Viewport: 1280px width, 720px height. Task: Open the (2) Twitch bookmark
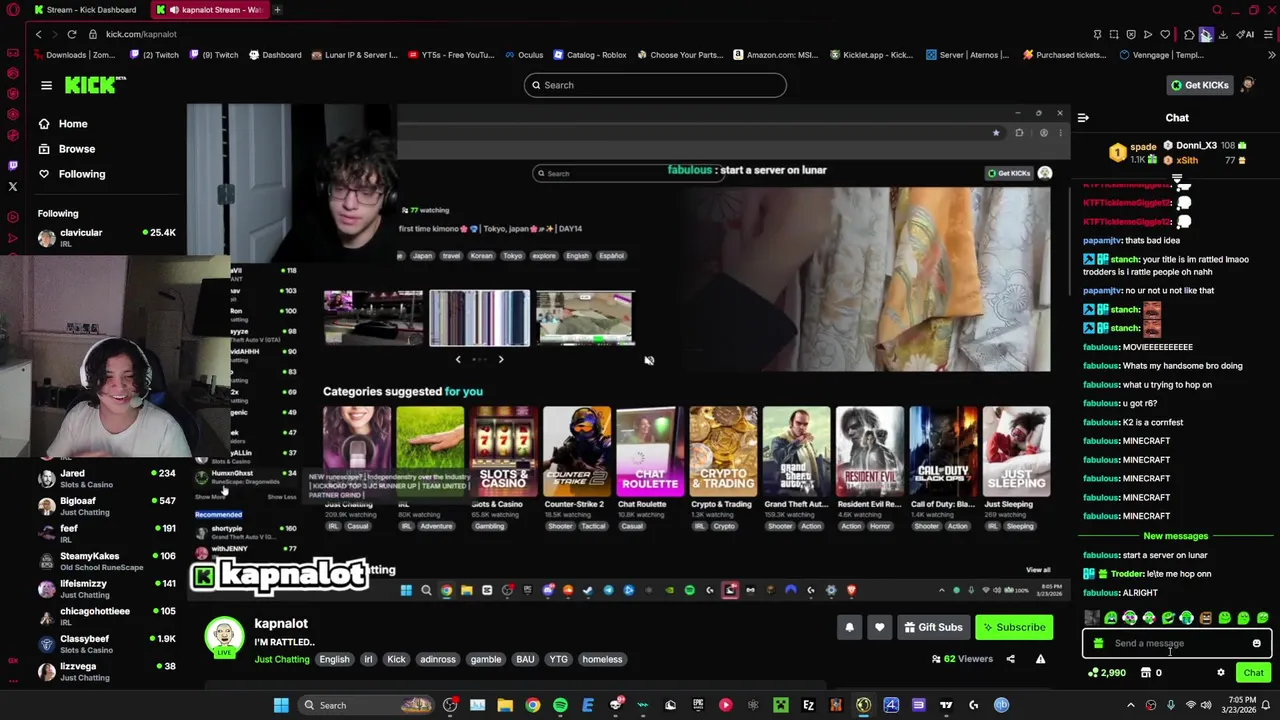[x=152, y=55]
